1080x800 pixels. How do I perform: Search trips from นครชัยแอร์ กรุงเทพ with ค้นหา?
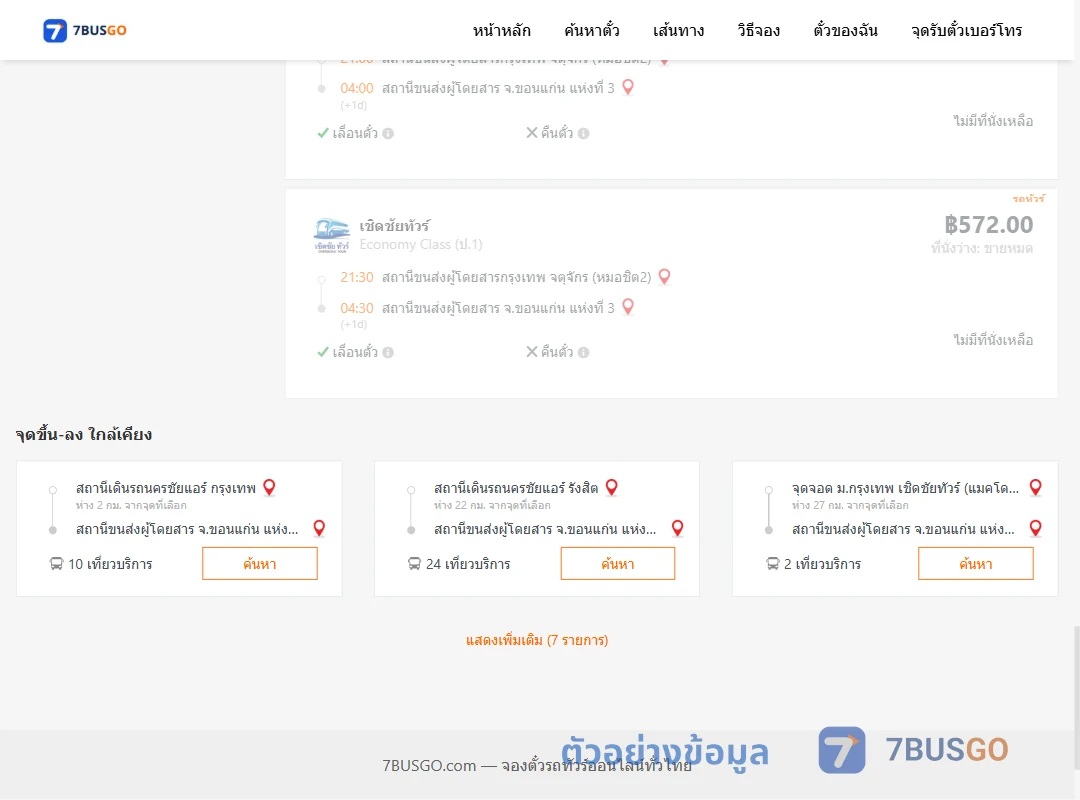(260, 564)
